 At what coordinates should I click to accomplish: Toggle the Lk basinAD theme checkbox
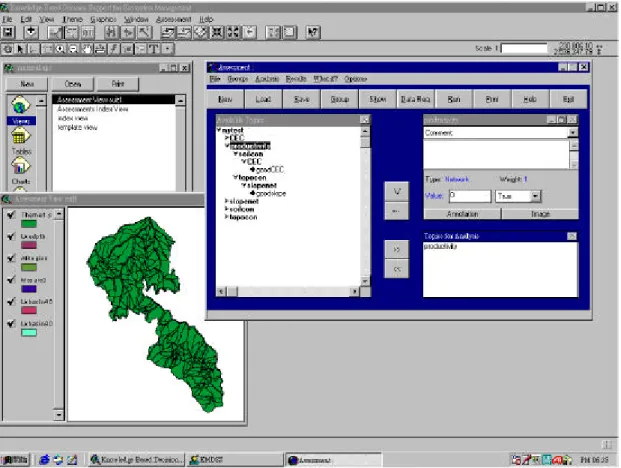pyautogui.click(x=11, y=323)
